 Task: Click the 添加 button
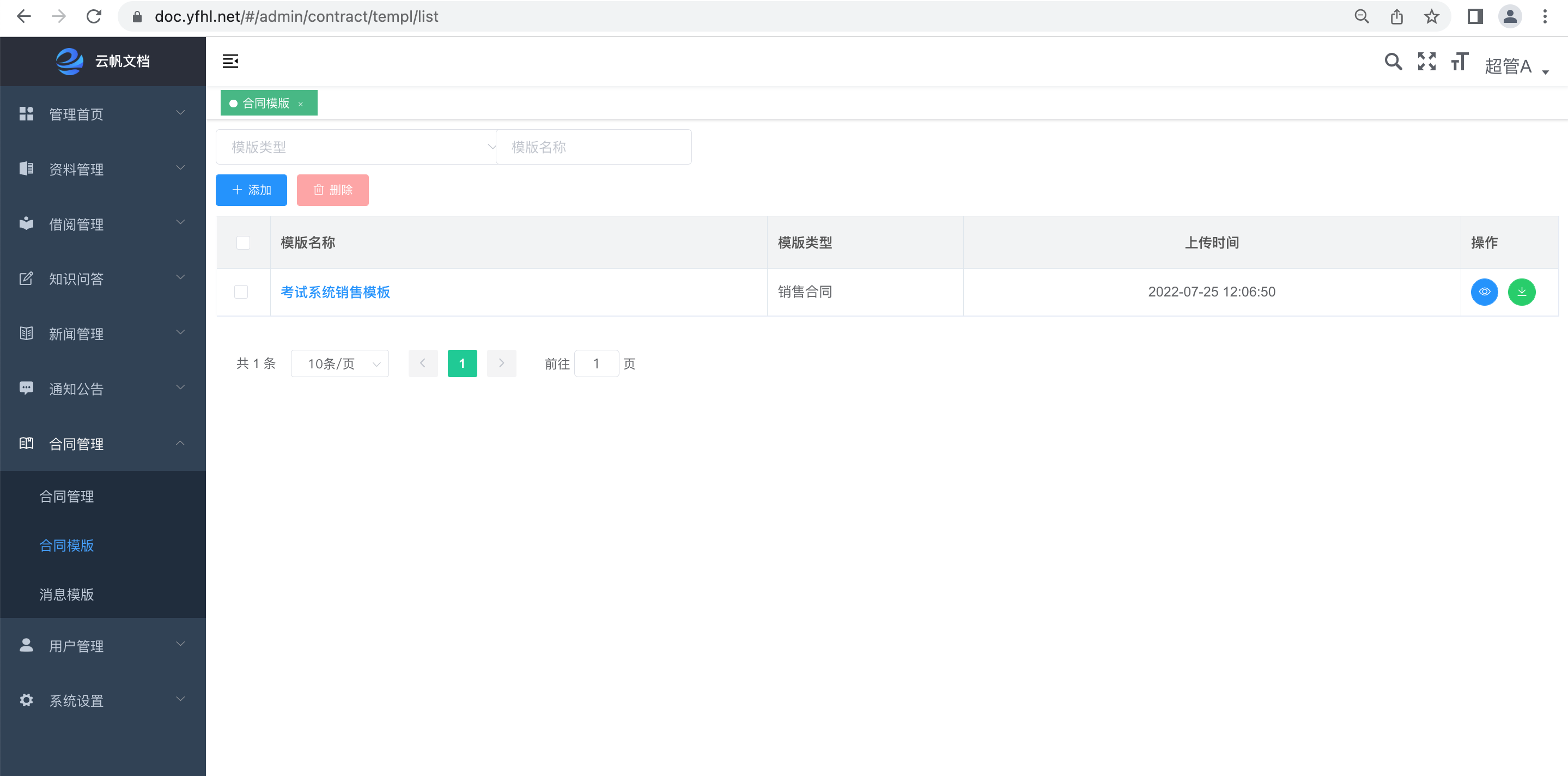coord(251,190)
